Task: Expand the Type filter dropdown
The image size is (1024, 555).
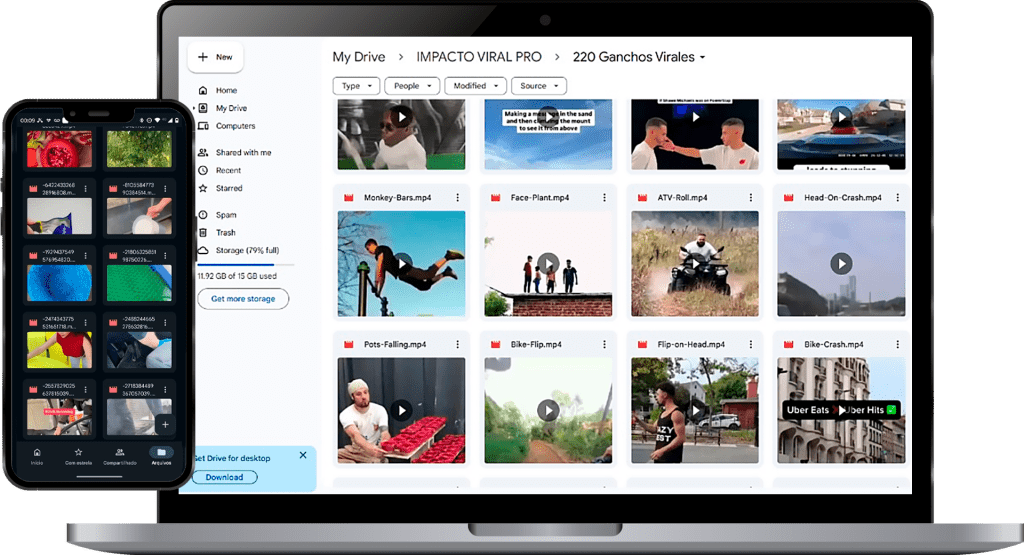Action: click(357, 86)
